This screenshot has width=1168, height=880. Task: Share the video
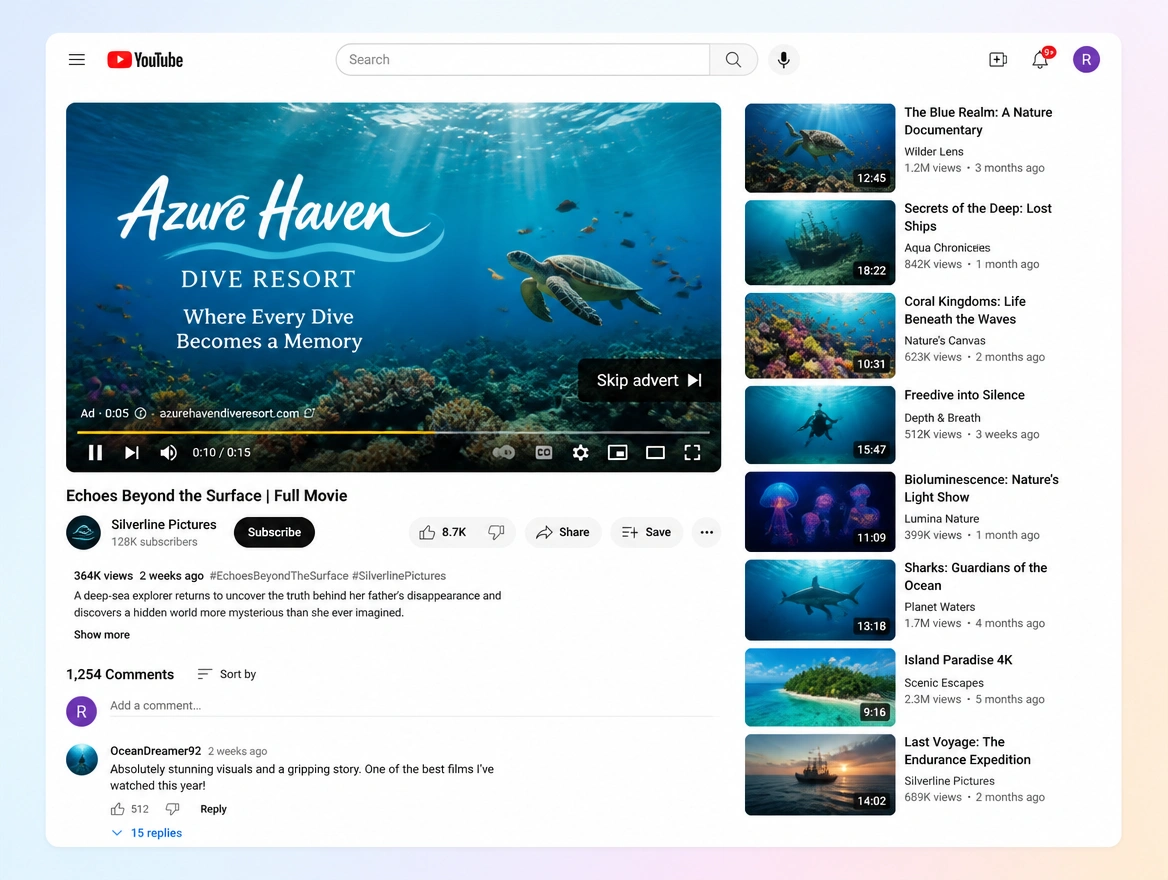562,532
